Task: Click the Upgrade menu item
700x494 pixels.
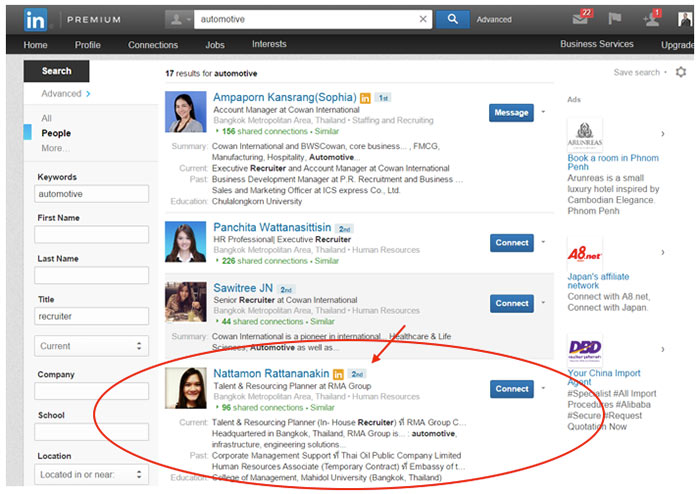Action: (677, 45)
